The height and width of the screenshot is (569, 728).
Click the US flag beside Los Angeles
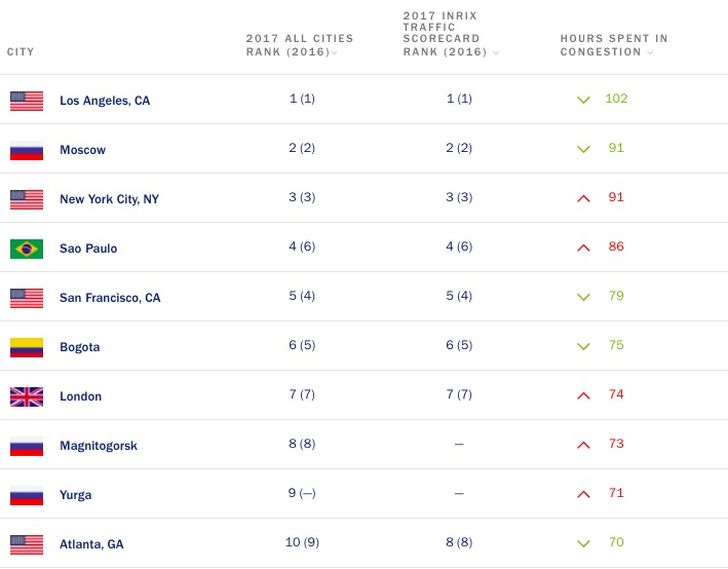point(27,100)
